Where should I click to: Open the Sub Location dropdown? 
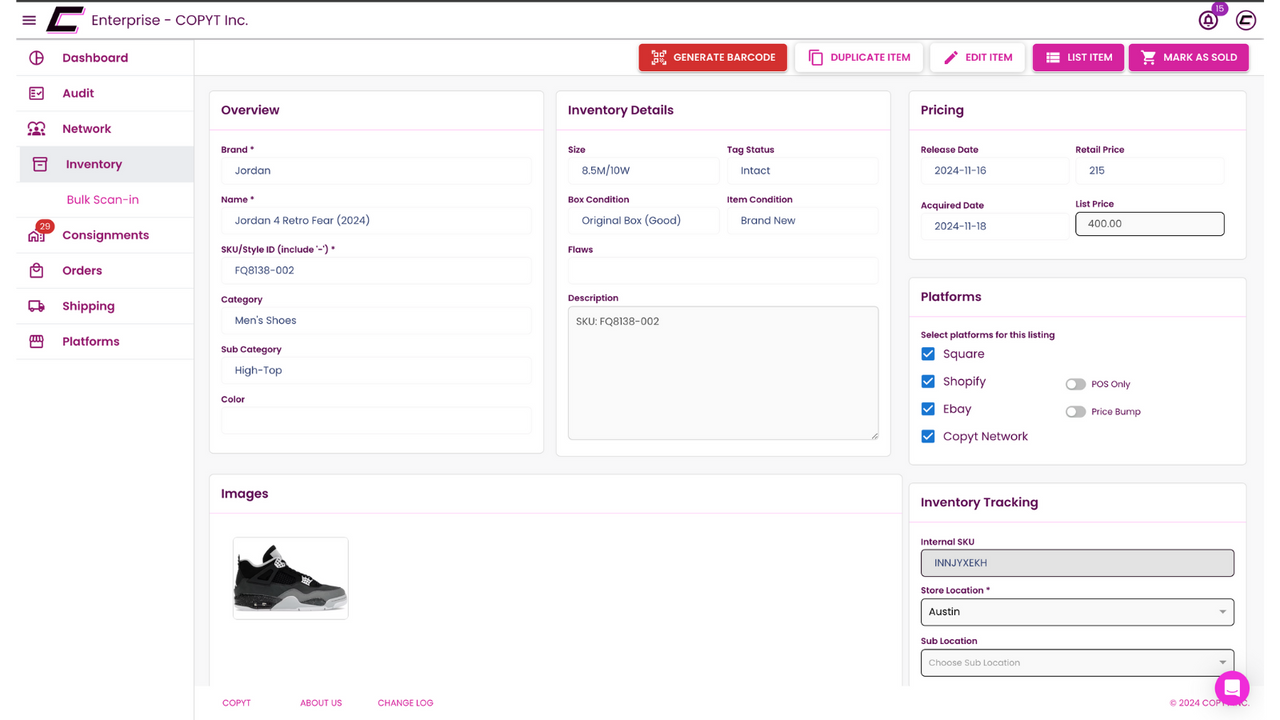1077,662
